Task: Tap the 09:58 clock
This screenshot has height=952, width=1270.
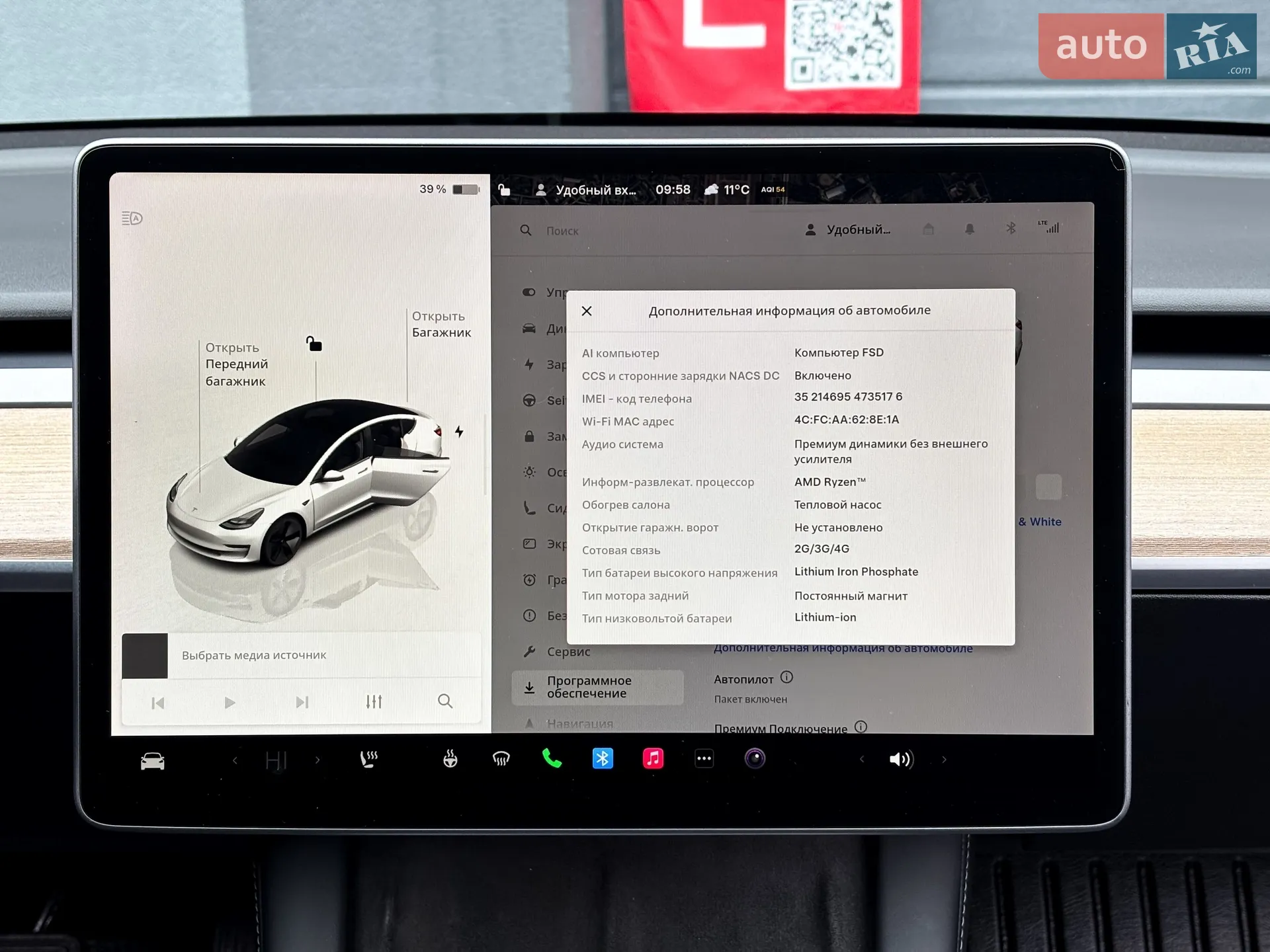Action: [673, 190]
